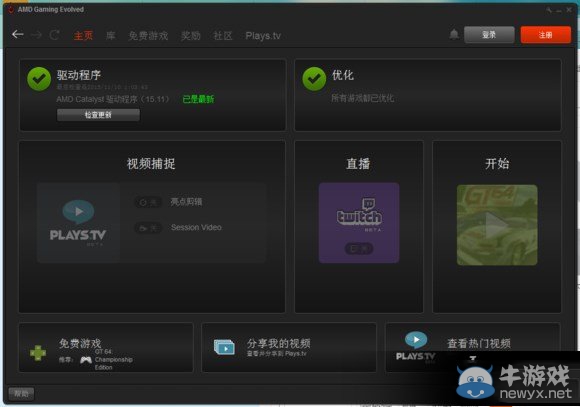Click the 视频捕捉 heading
This screenshot has width=580, height=407.
tap(151, 164)
